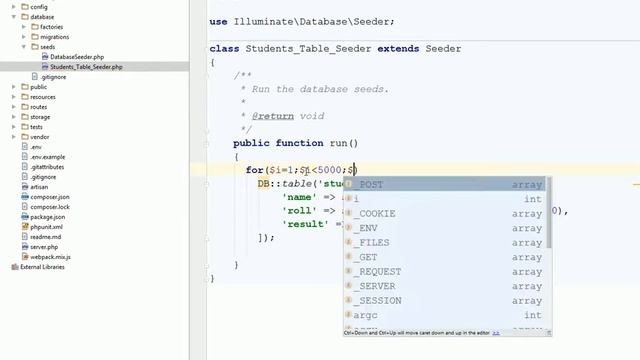Choose variable i from the completion list
640x360 pixels.
click(445, 199)
